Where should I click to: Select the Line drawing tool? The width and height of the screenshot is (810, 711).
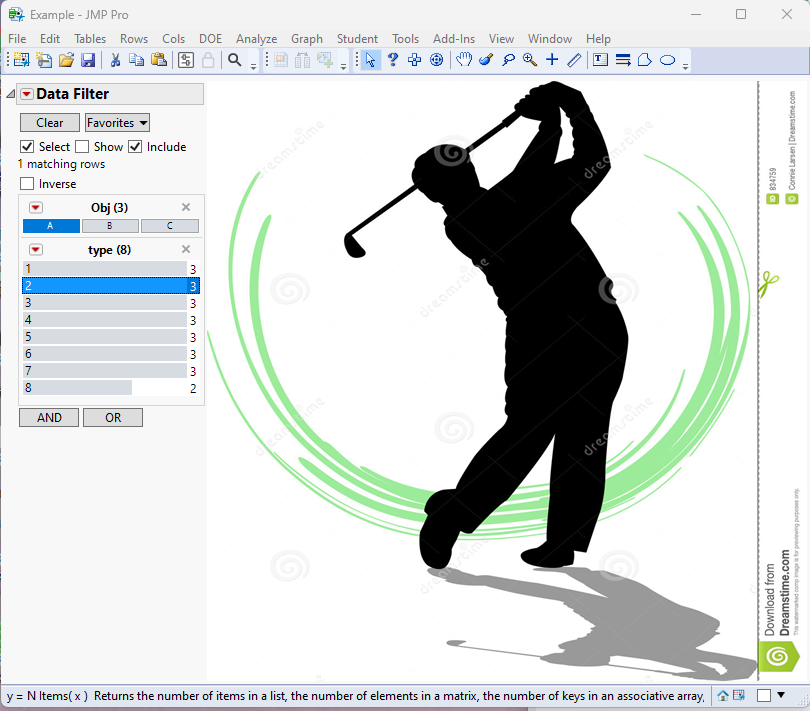pyautogui.click(x=574, y=60)
